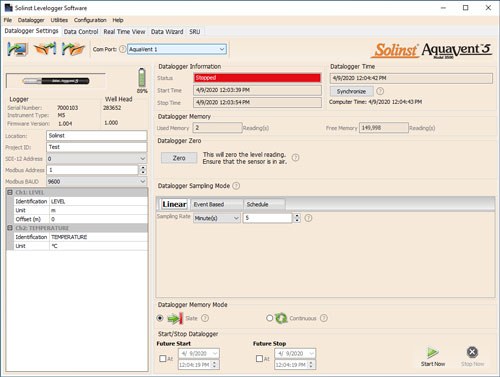Select the Datalogger Settings tab

[x=31, y=31]
